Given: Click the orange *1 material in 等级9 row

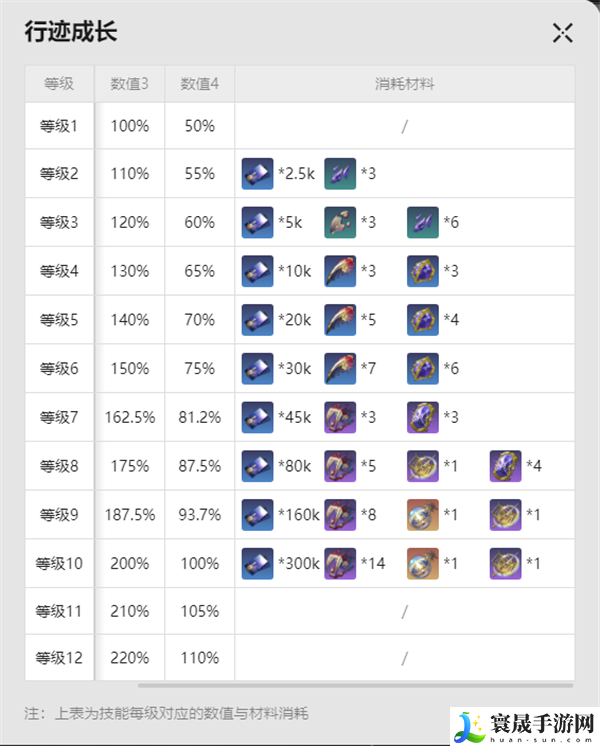Looking at the screenshot, I should click(423, 515).
